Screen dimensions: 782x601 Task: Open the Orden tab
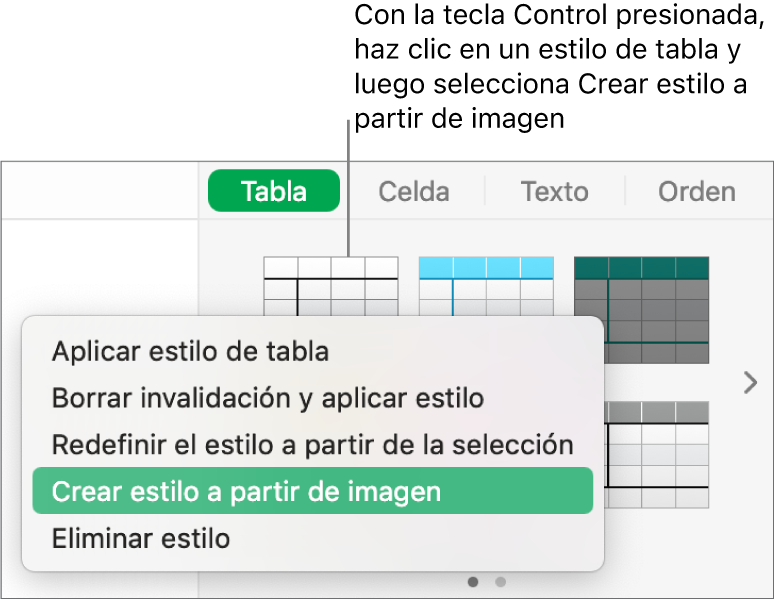click(696, 191)
